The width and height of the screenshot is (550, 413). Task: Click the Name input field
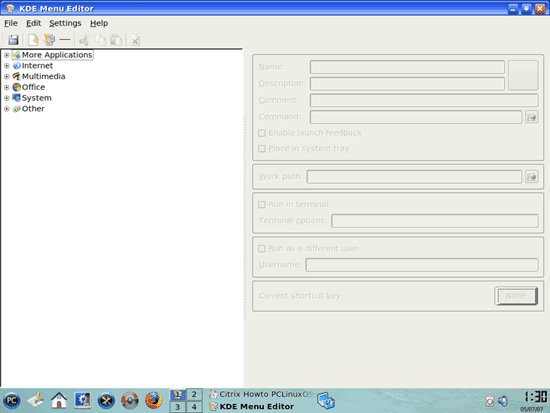407,67
